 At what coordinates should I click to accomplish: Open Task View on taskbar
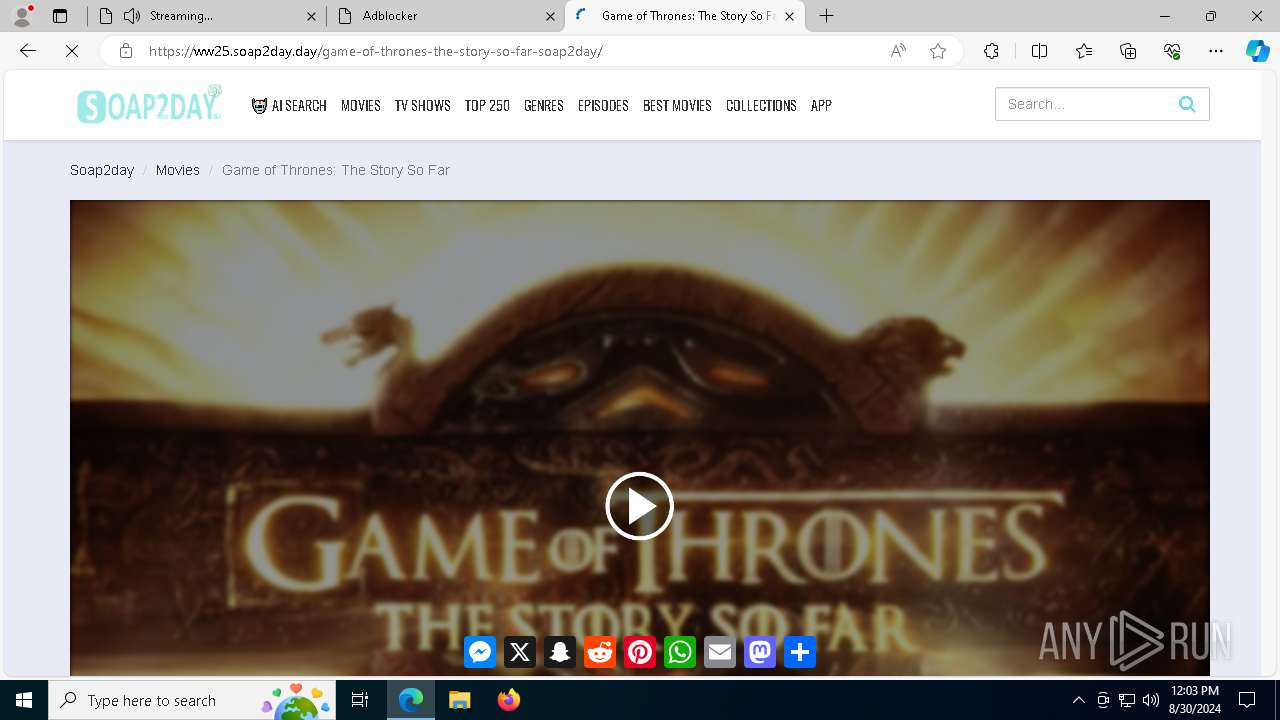tap(360, 700)
